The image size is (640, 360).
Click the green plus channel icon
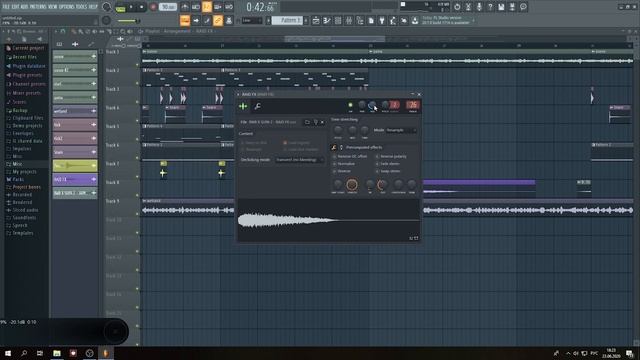click(243, 107)
